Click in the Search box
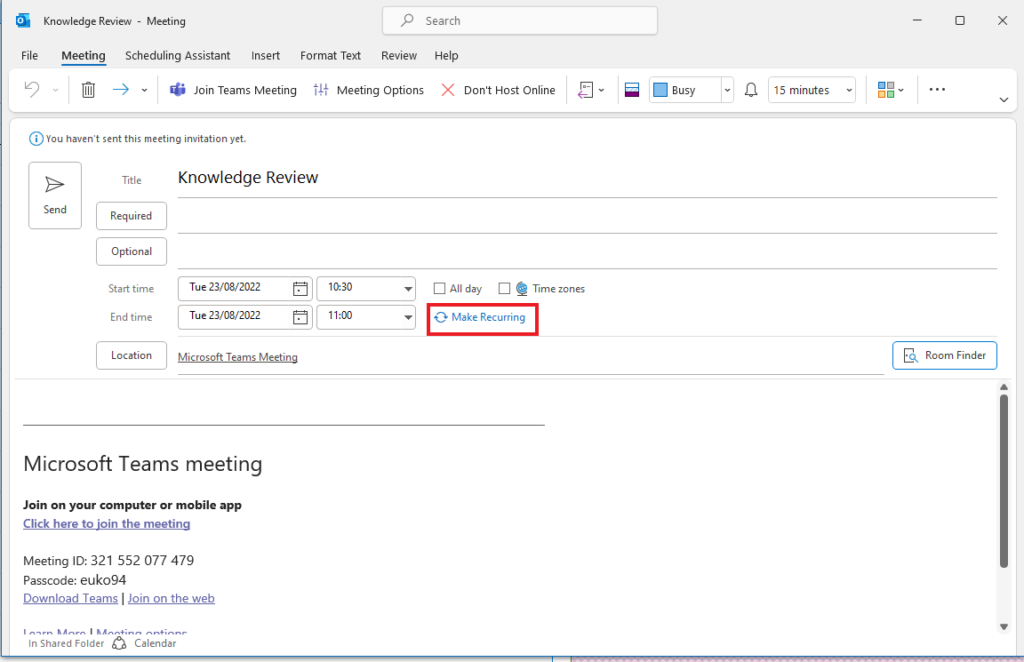This screenshot has height=662, width=1024. click(520, 21)
